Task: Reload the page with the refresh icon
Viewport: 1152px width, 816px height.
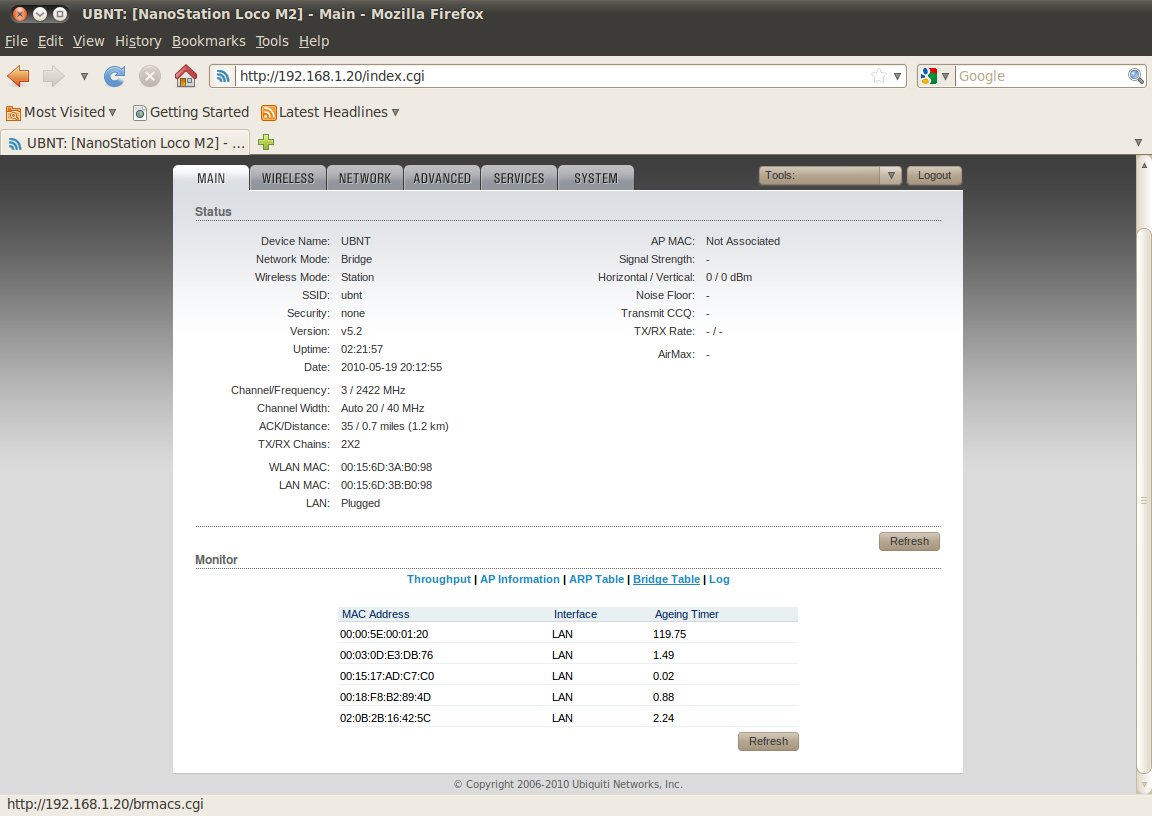Action: tap(115, 76)
